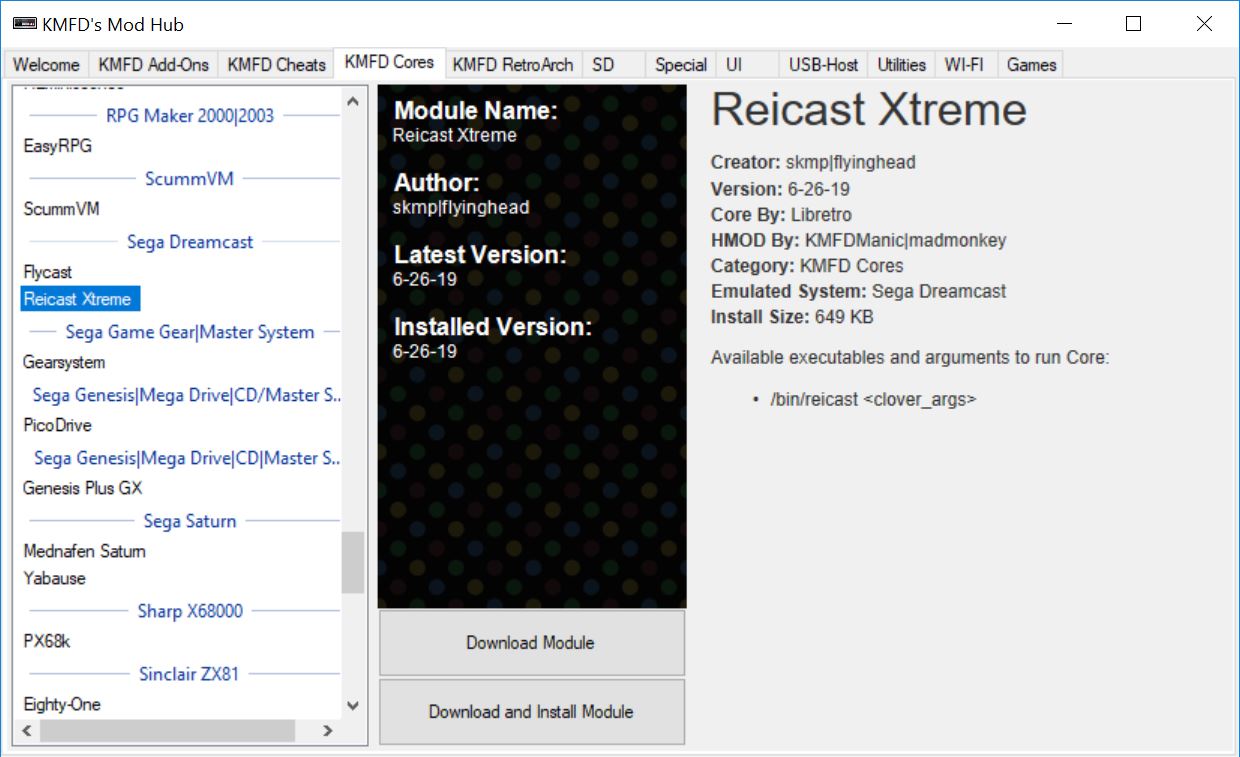The height and width of the screenshot is (757, 1240).
Task: Click the Download Module button
Action: point(531,643)
